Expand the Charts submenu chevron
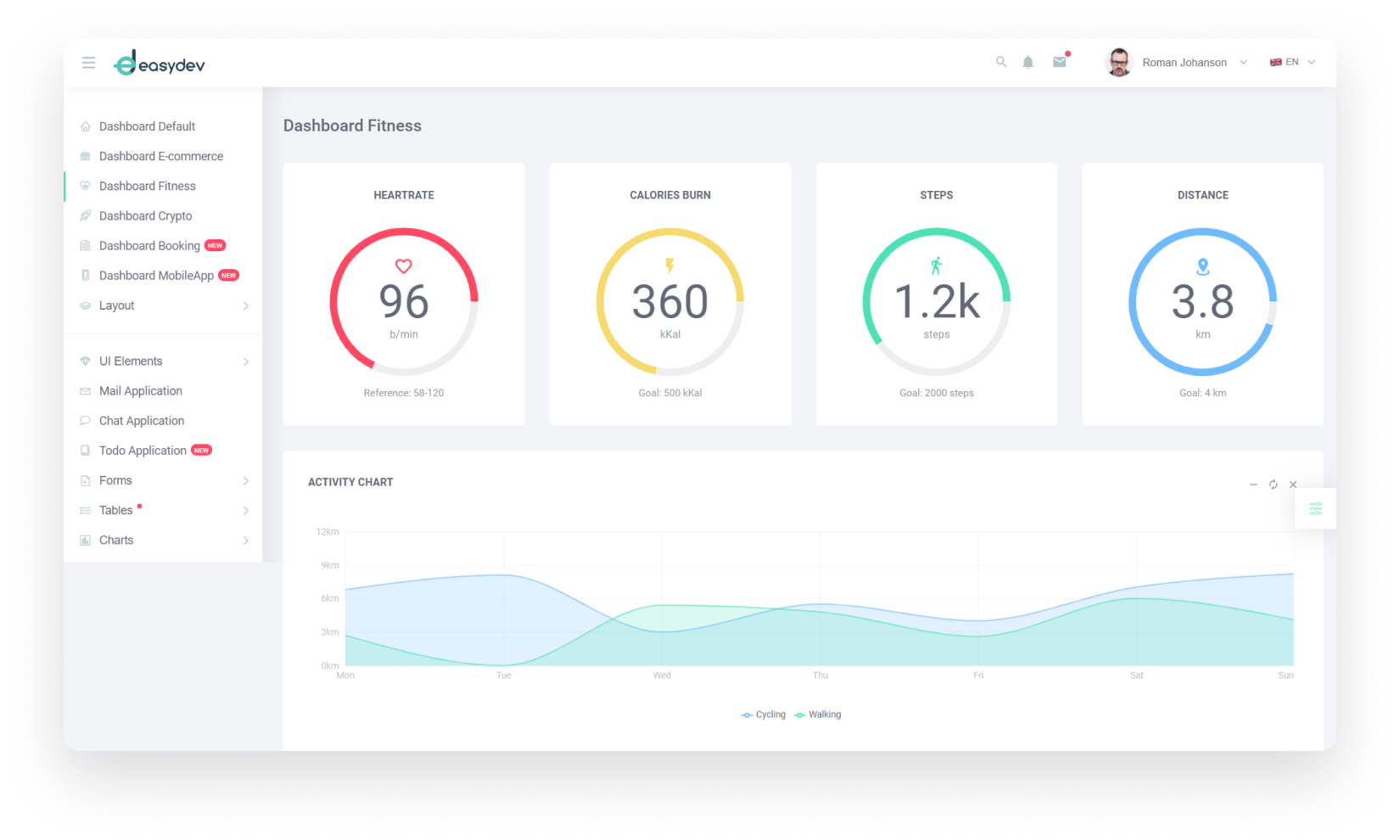 point(246,540)
